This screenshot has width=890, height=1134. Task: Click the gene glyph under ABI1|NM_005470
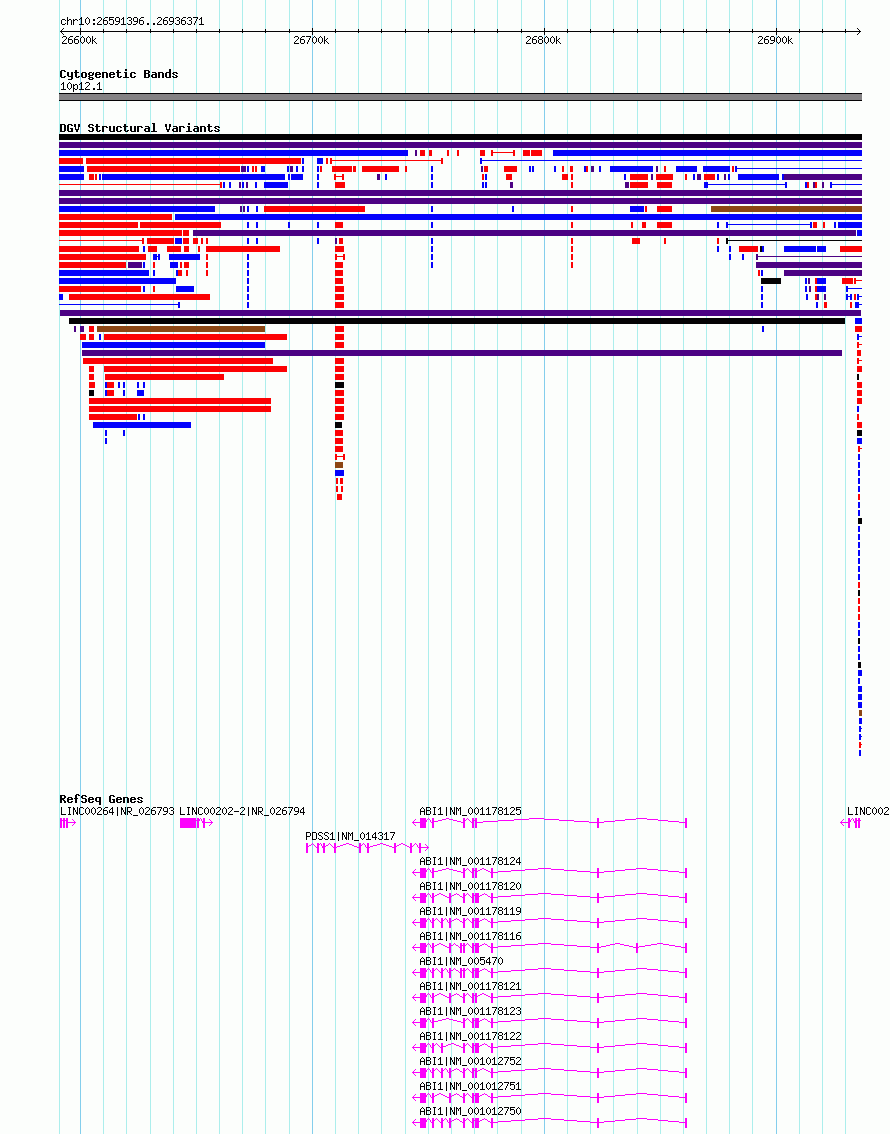pyautogui.click(x=549, y=973)
